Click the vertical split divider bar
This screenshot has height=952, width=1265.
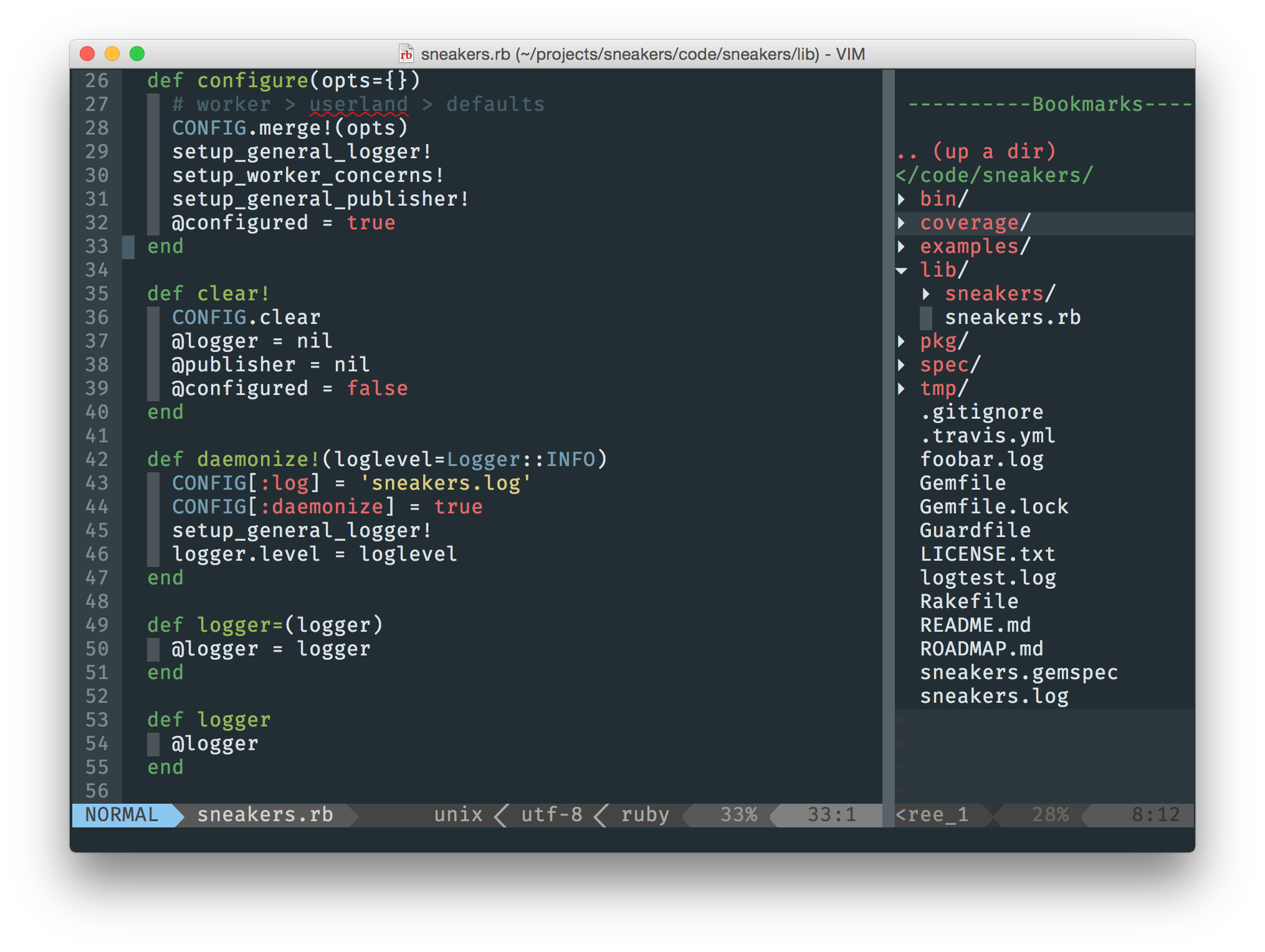point(888,436)
